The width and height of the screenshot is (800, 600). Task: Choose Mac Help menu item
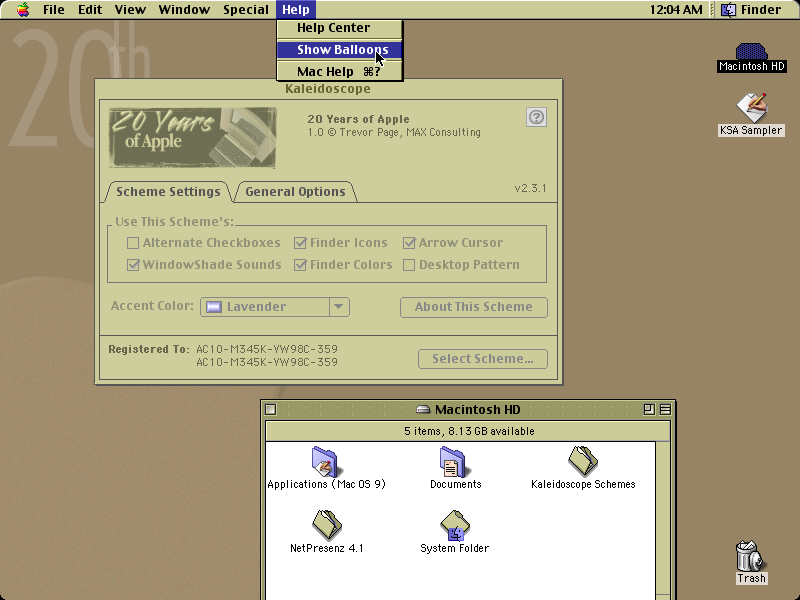pos(340,71)
